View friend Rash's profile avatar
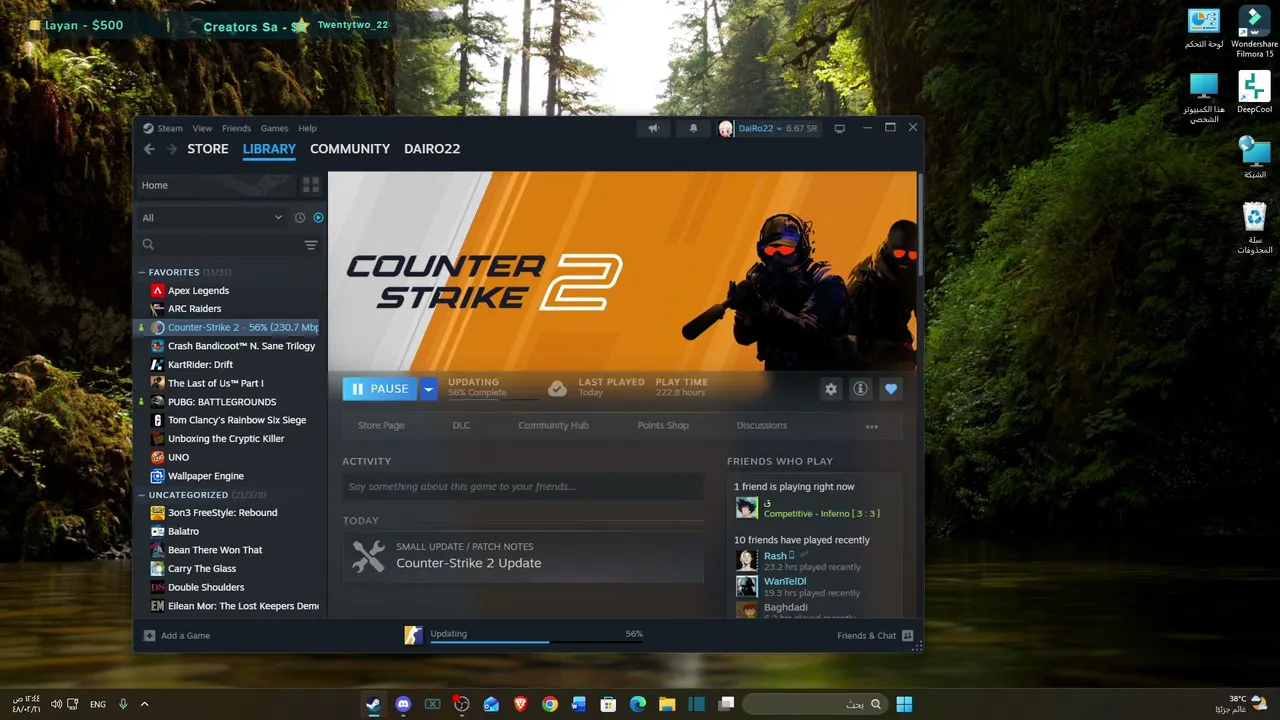Viewport: 1280px width, 720px height. pos(746,561)
